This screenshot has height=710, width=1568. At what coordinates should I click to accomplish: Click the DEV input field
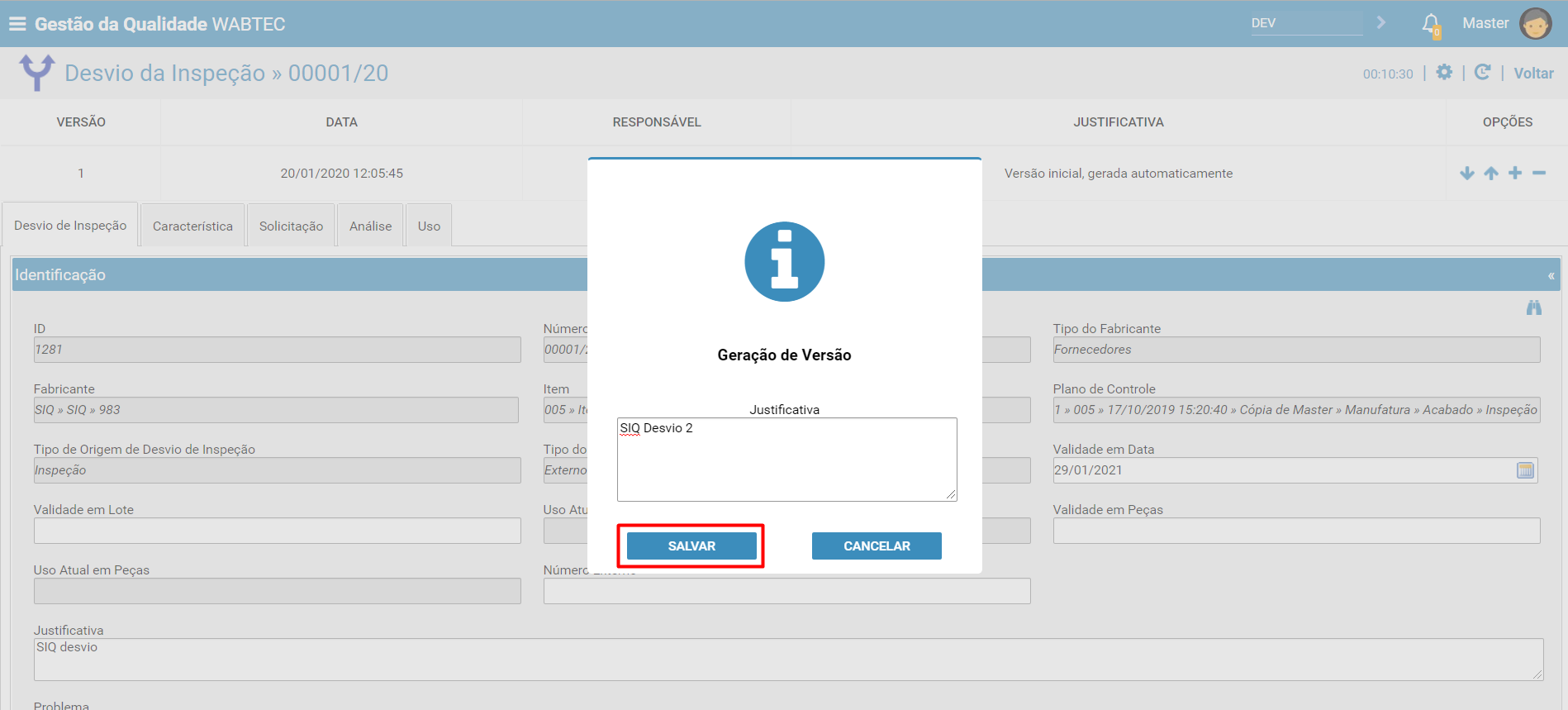click(1306, 23)
